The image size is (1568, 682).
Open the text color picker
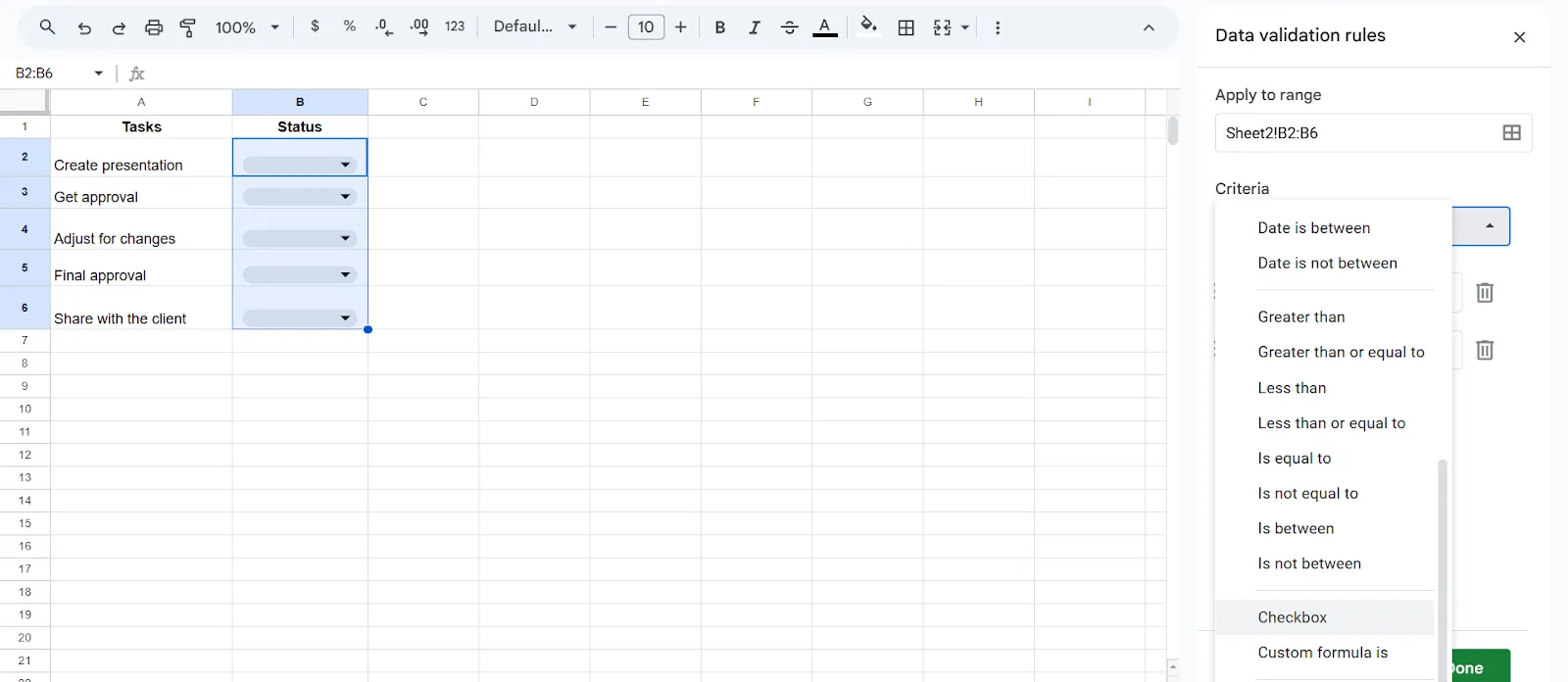pyautogui.click(x=825, y=27)
